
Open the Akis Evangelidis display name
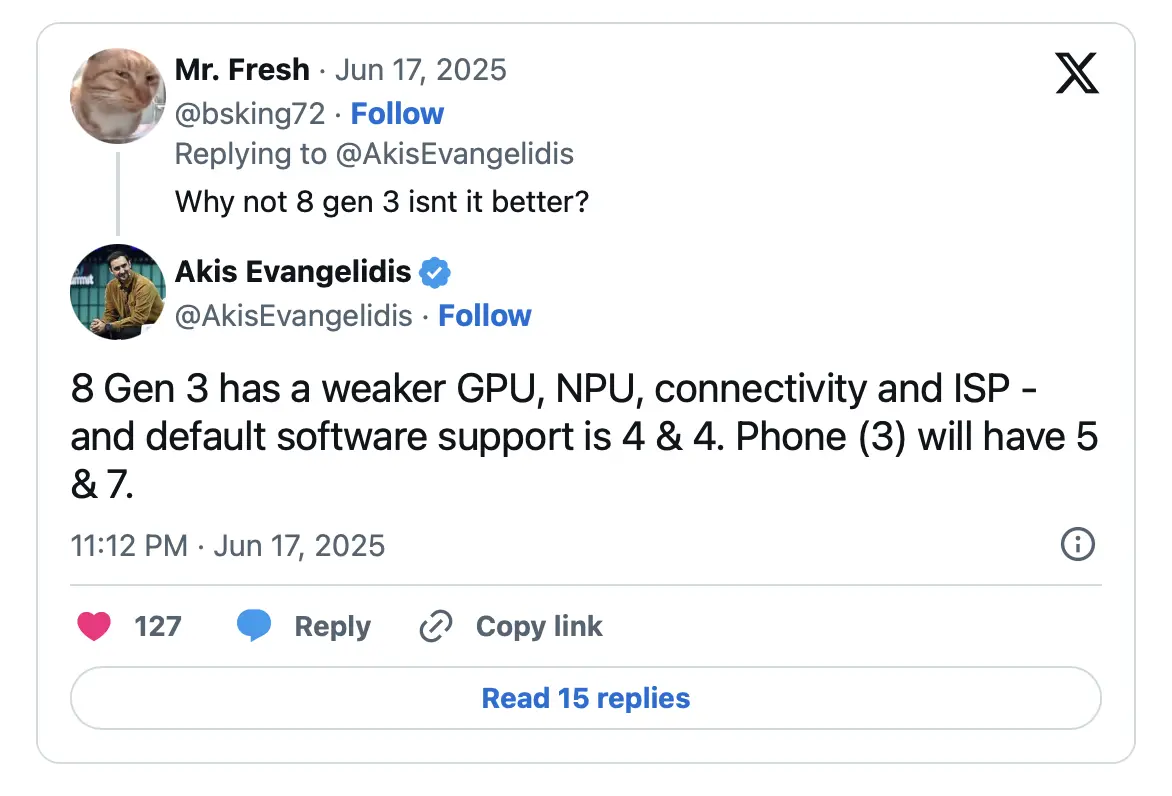293,272
